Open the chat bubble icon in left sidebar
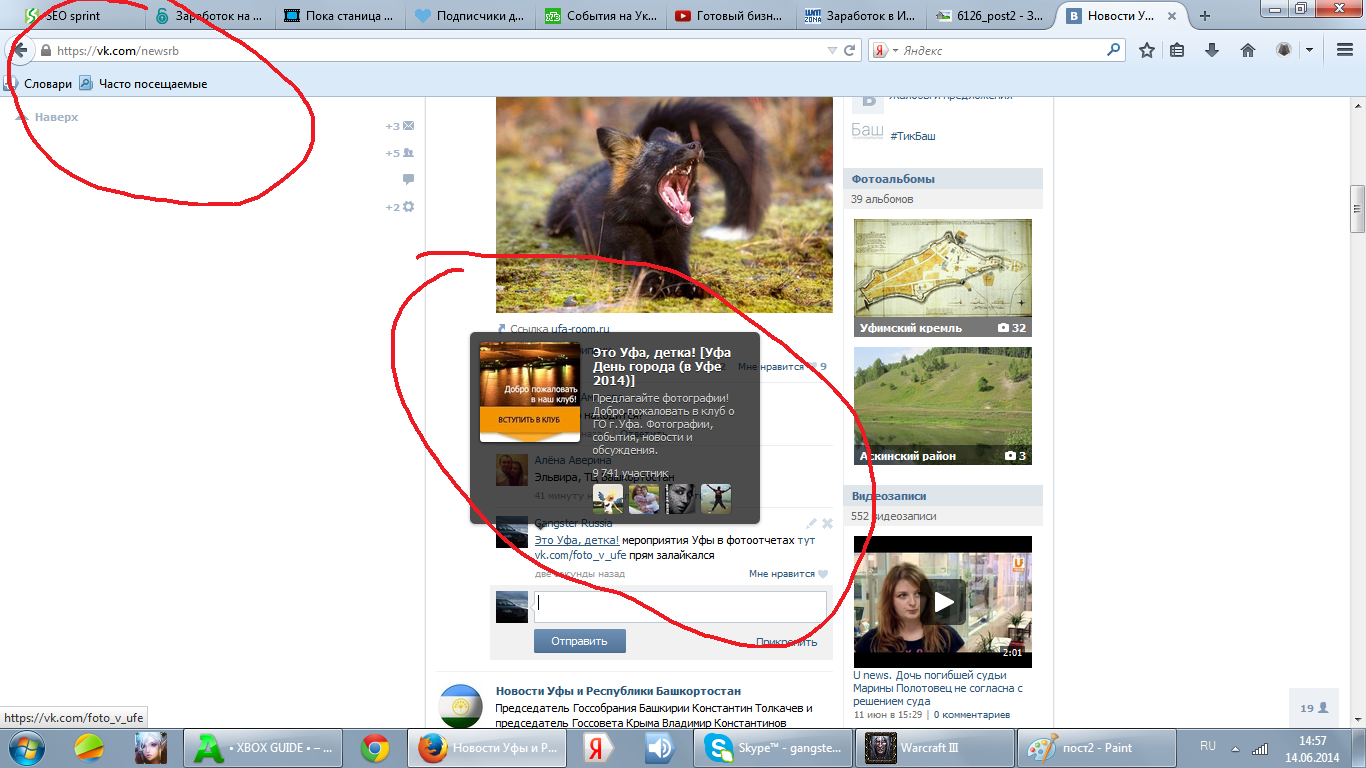The width and height of the screenshot is (1366, 768). [x=408, y=180]
